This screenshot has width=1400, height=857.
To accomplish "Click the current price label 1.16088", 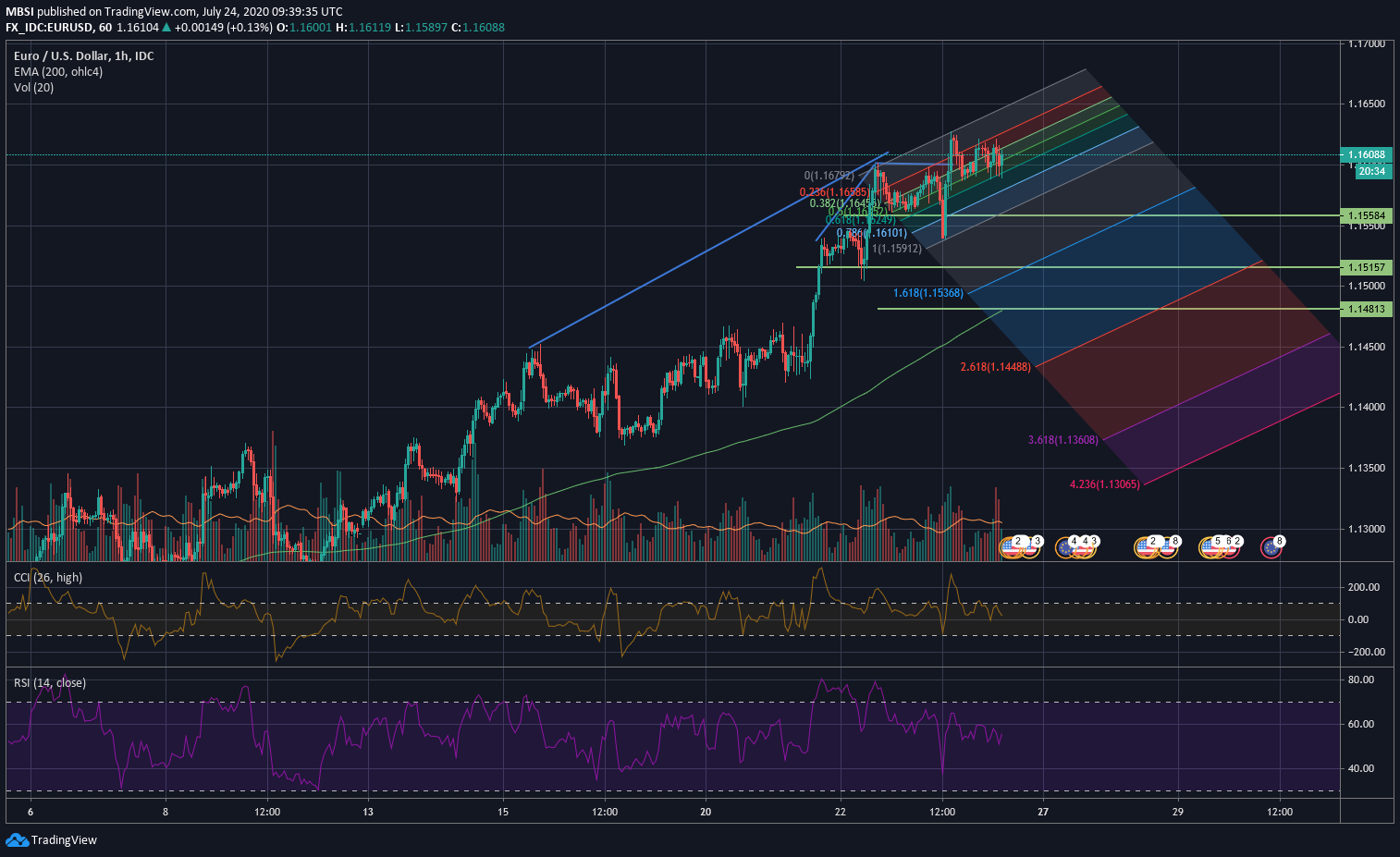I will coord(1366,155).
